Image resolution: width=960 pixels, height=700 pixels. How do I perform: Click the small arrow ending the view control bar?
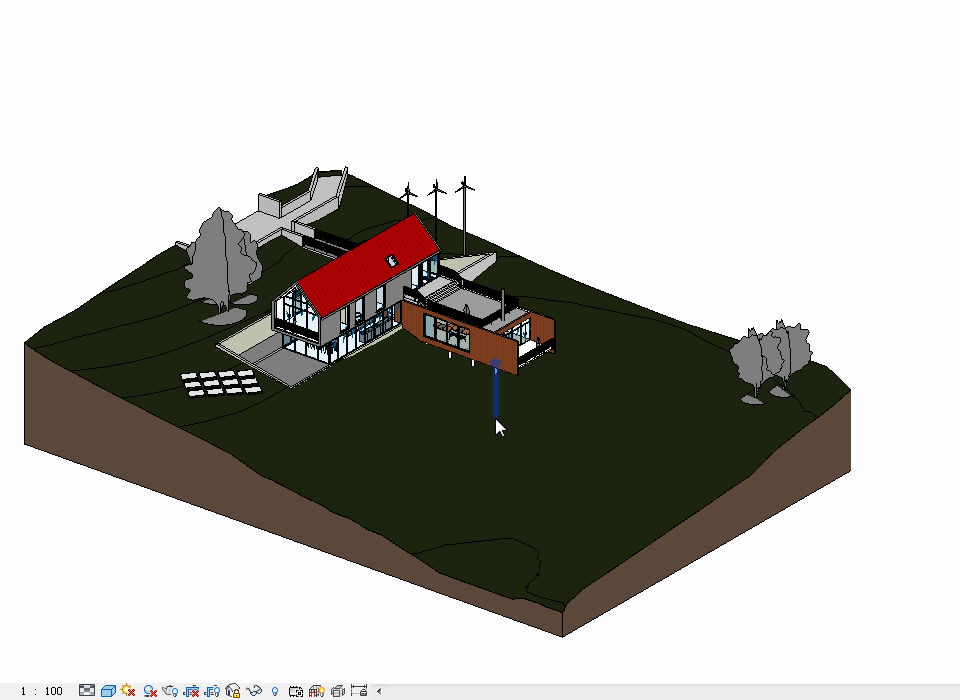(x=378, y=691)
